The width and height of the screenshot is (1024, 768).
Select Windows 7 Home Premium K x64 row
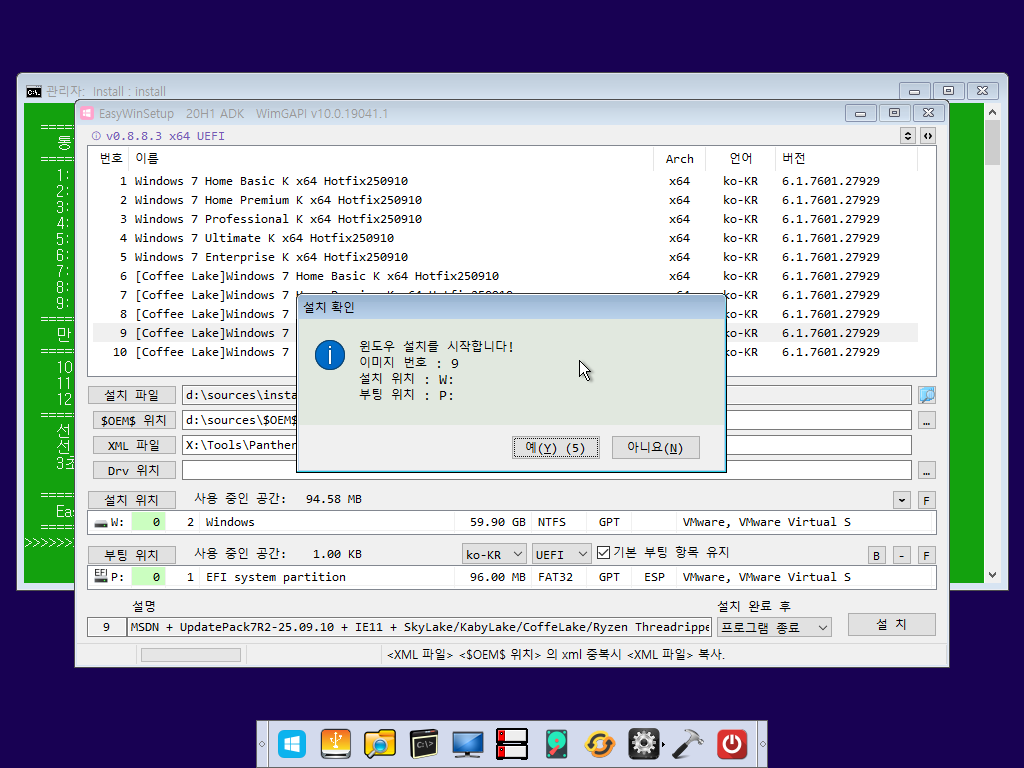tap(505, 200)
